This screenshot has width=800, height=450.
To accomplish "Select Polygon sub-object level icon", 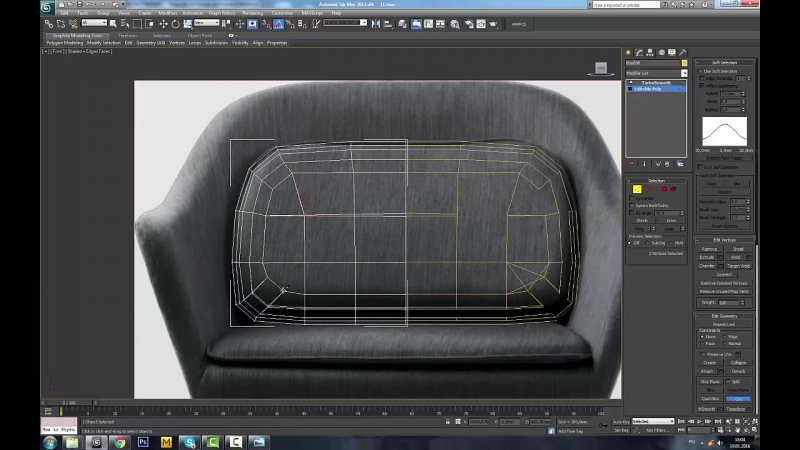I will click(664, 189).
